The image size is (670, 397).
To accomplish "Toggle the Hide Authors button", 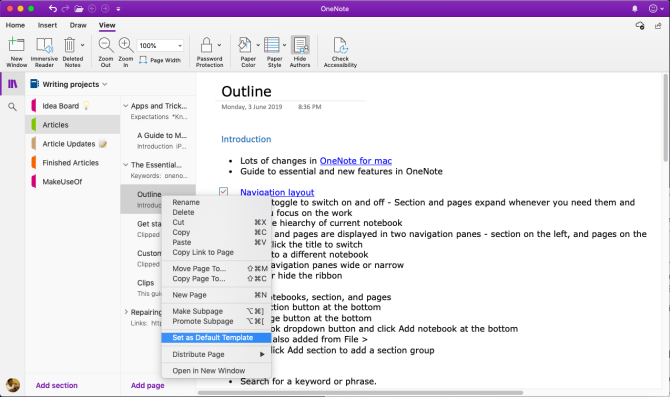I will click(x=300, y=52).
